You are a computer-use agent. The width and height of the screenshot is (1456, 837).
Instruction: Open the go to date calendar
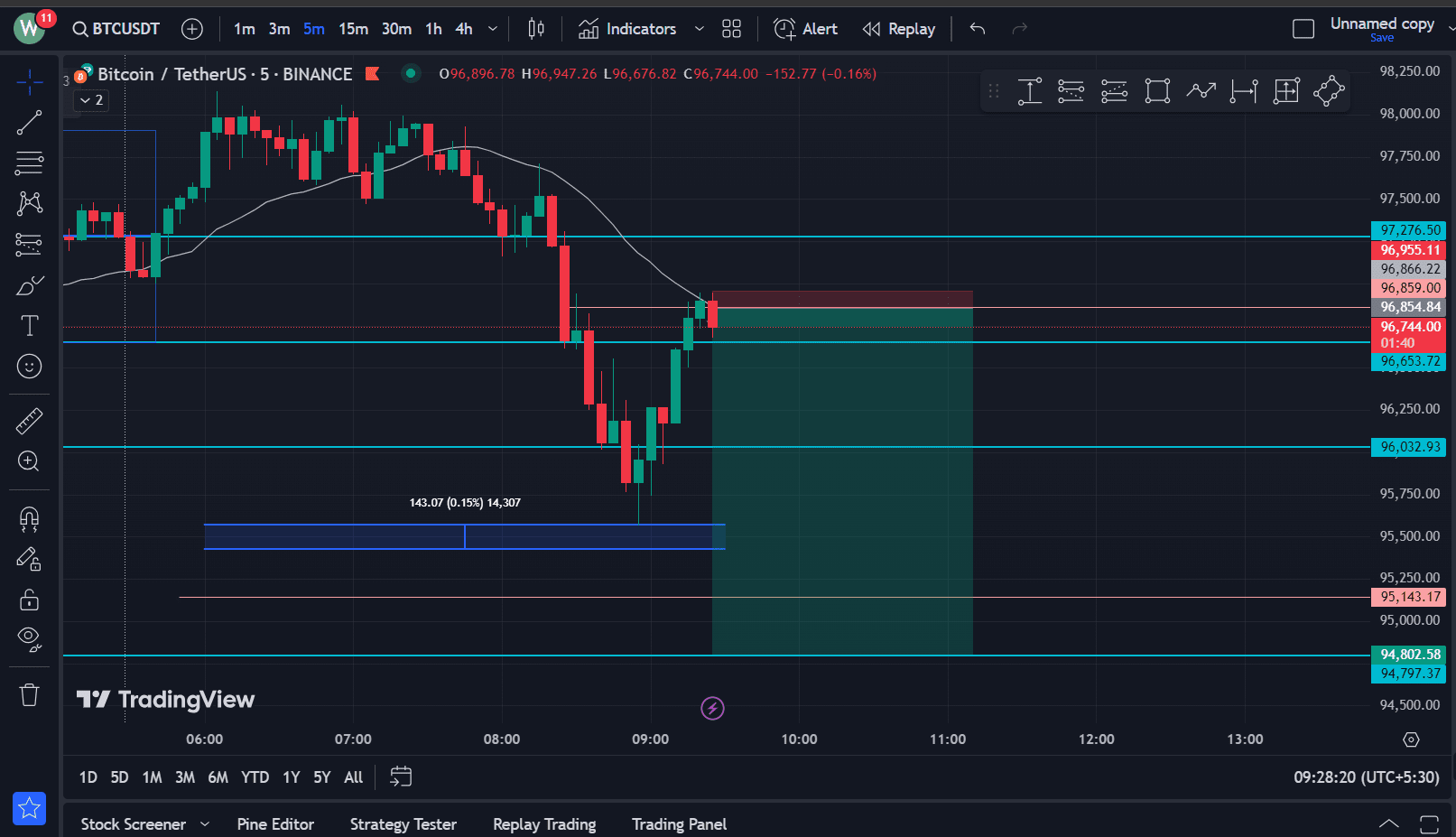tap(401, 777)
